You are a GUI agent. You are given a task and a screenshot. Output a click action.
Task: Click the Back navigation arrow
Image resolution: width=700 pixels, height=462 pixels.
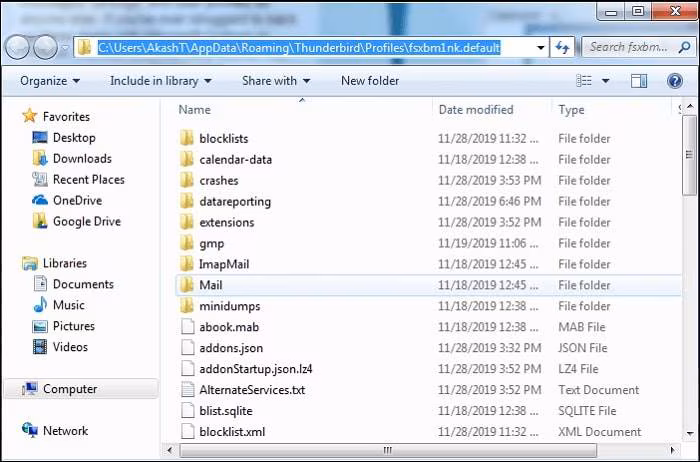point(18,47)
